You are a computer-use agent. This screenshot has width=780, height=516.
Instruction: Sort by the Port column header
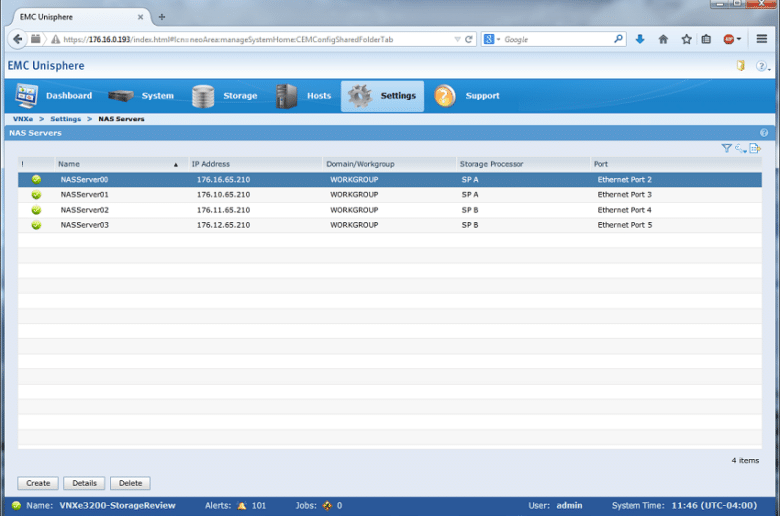click(x=676, y=164)
